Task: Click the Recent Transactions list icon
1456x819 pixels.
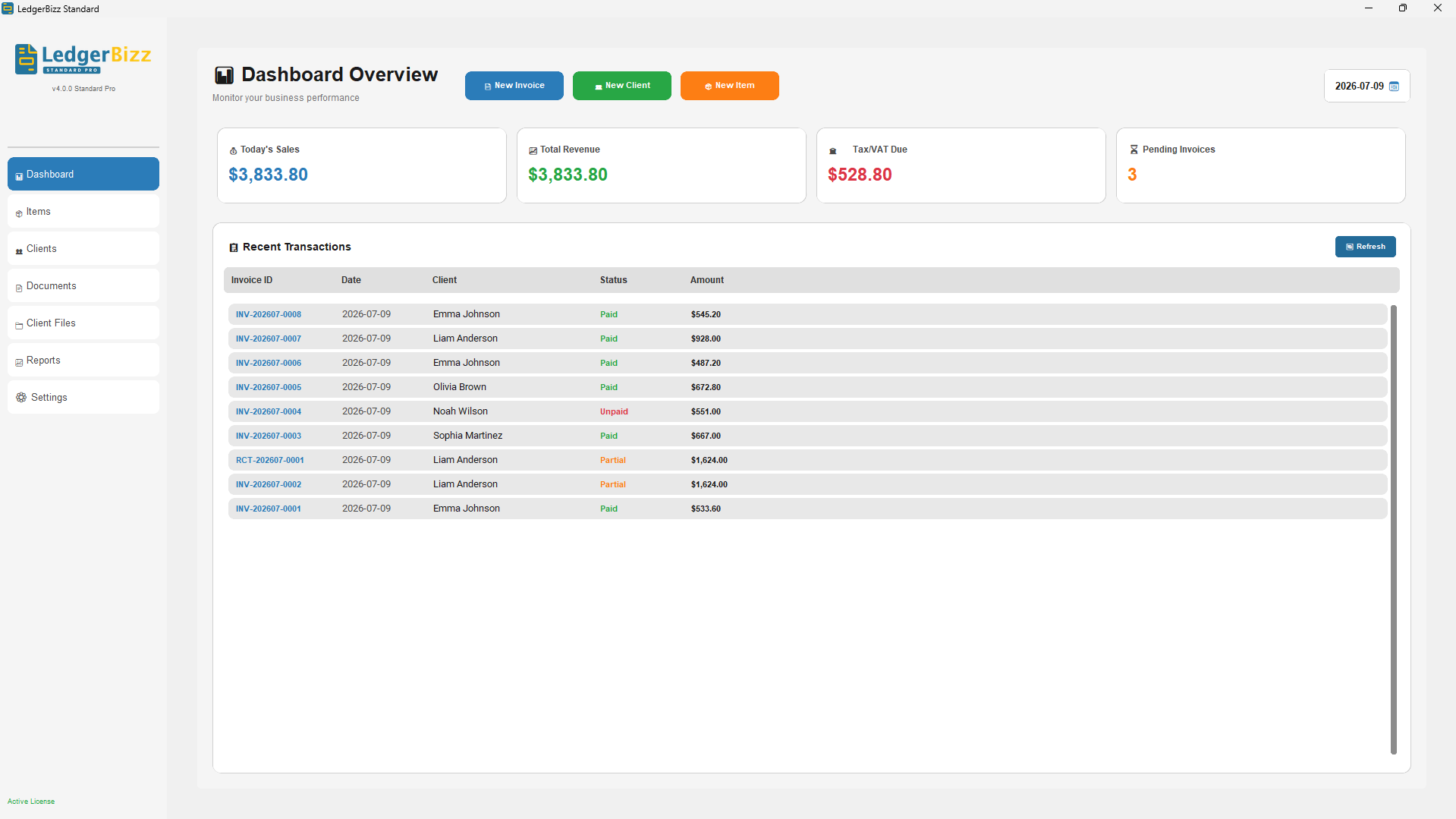Action: pyautogui.click(x=234, y=247)
